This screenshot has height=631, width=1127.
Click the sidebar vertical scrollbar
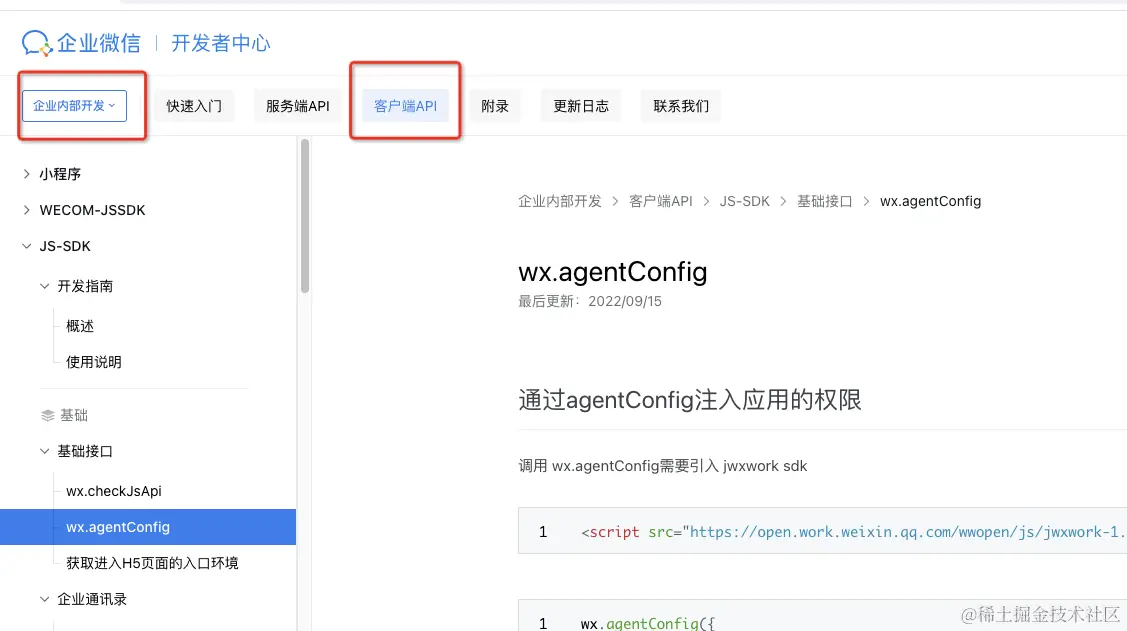[305, 216]
